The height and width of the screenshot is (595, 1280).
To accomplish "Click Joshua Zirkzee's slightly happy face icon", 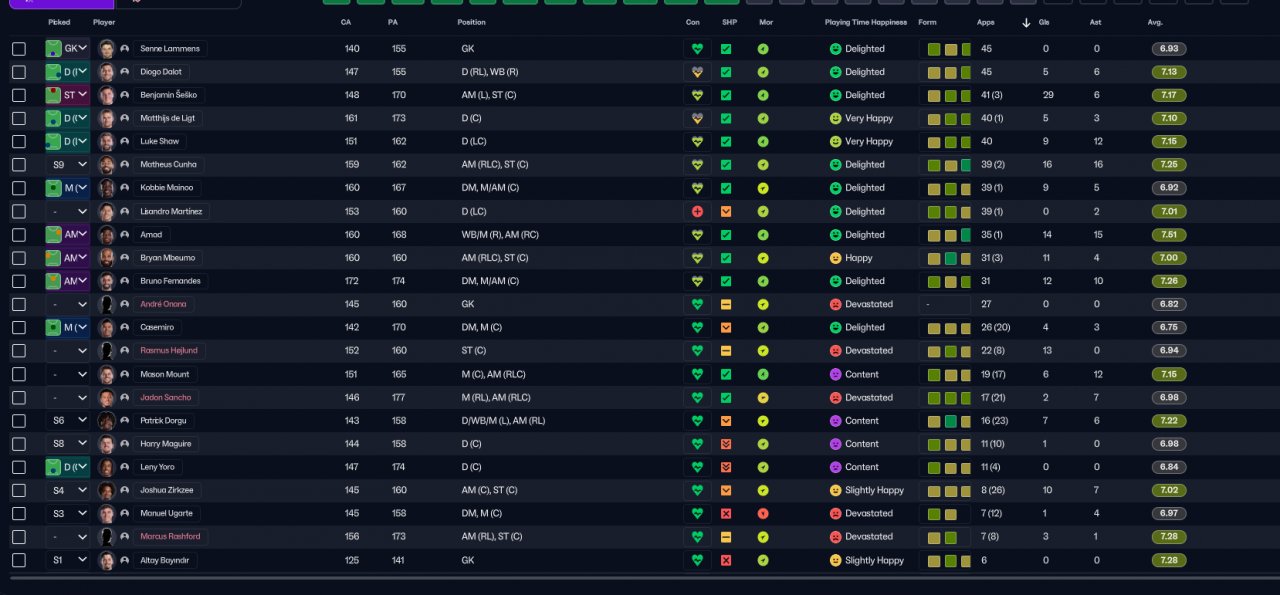I will [x=836, y=490].
